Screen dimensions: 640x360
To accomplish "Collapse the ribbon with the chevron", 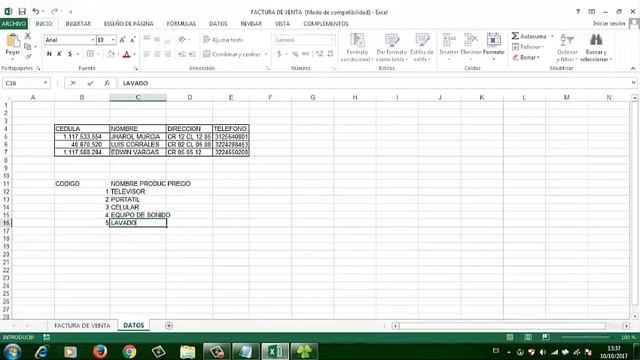I will pos(633,68).
